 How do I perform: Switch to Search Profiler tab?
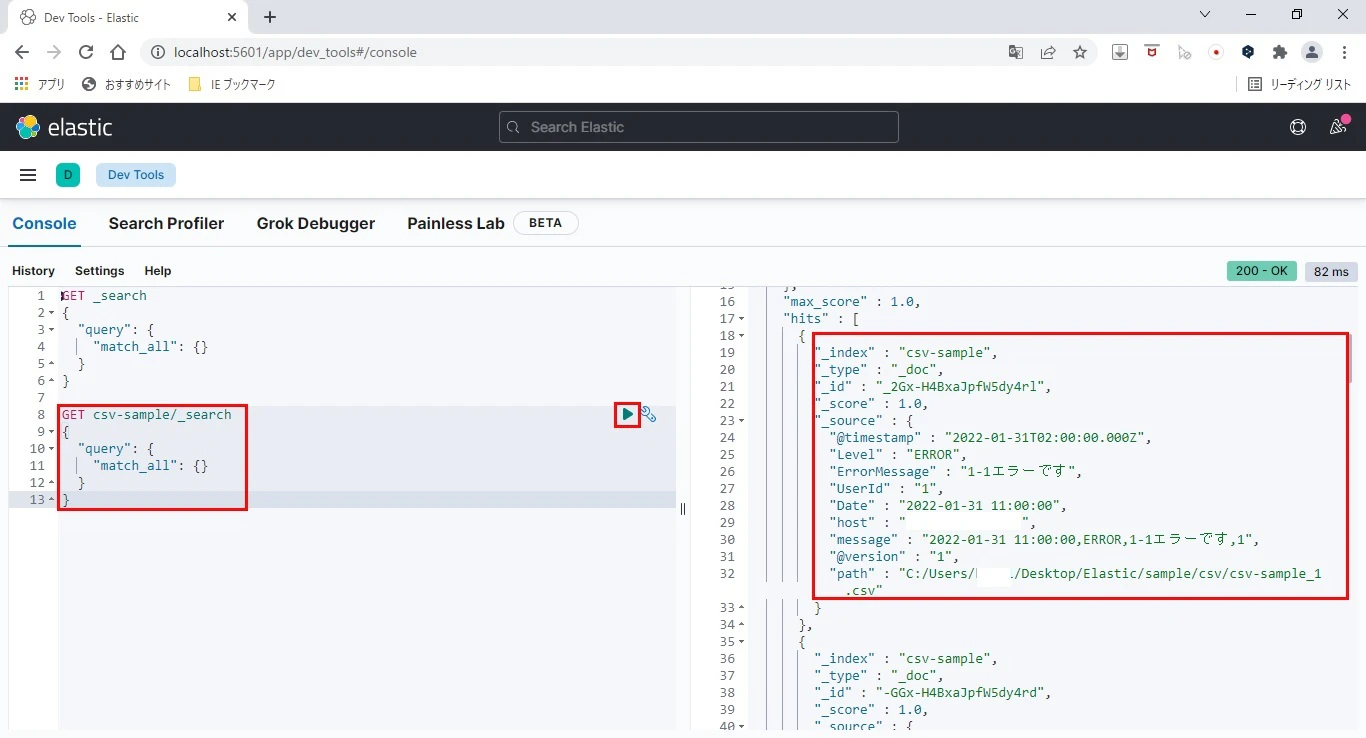[x=166, y=224]
